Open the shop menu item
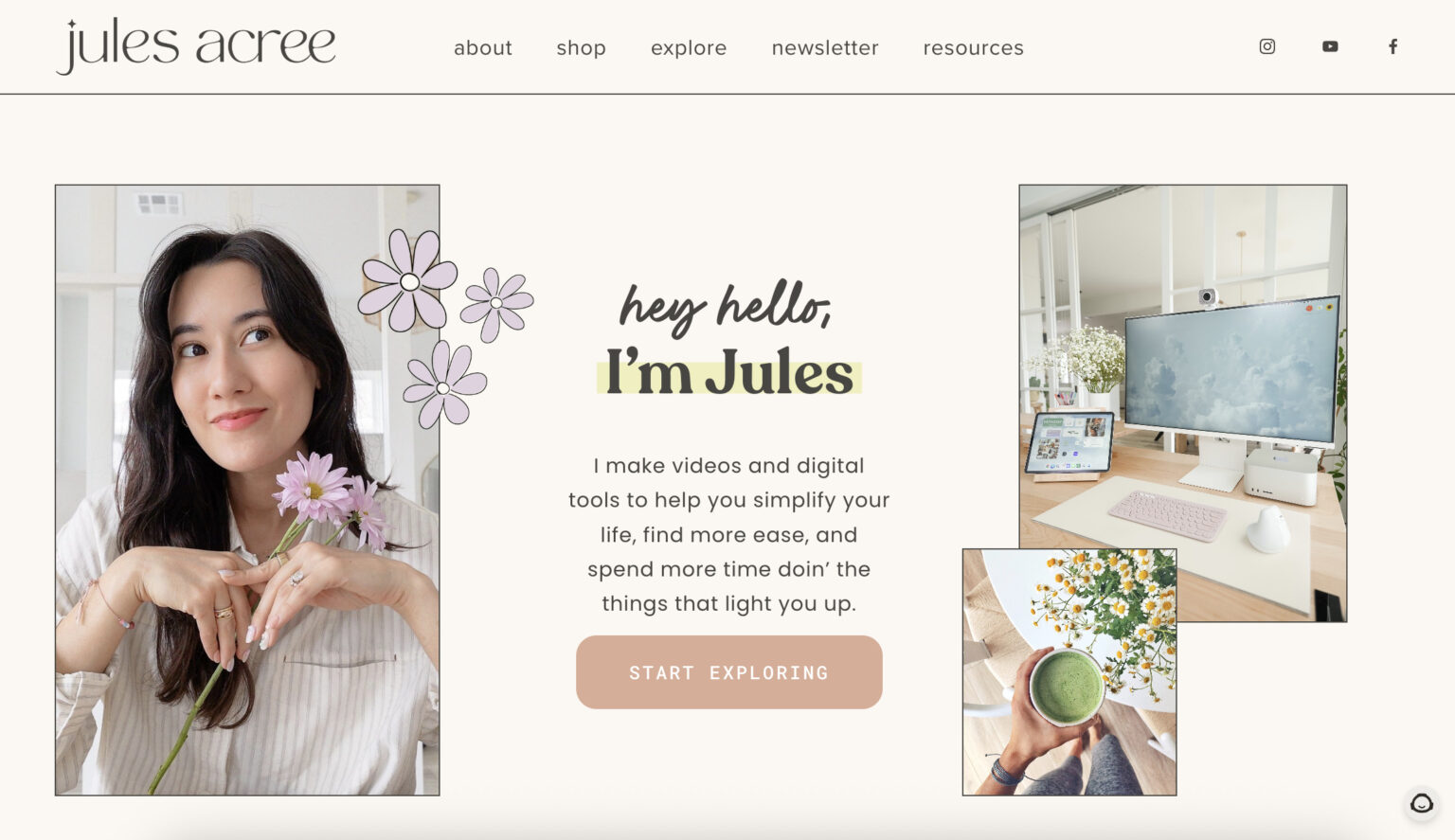This screenshot has height=840, width=1455. click(x=581, y=47)
